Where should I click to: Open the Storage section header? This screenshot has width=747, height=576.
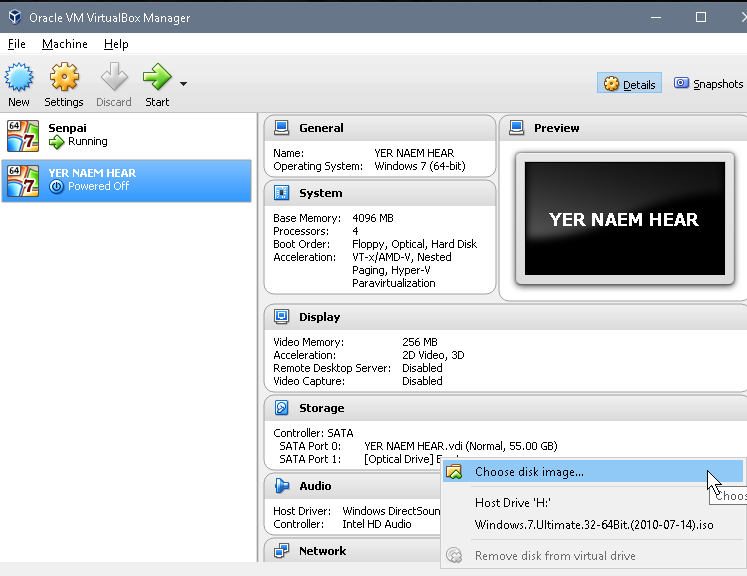[x=505, y=408]
